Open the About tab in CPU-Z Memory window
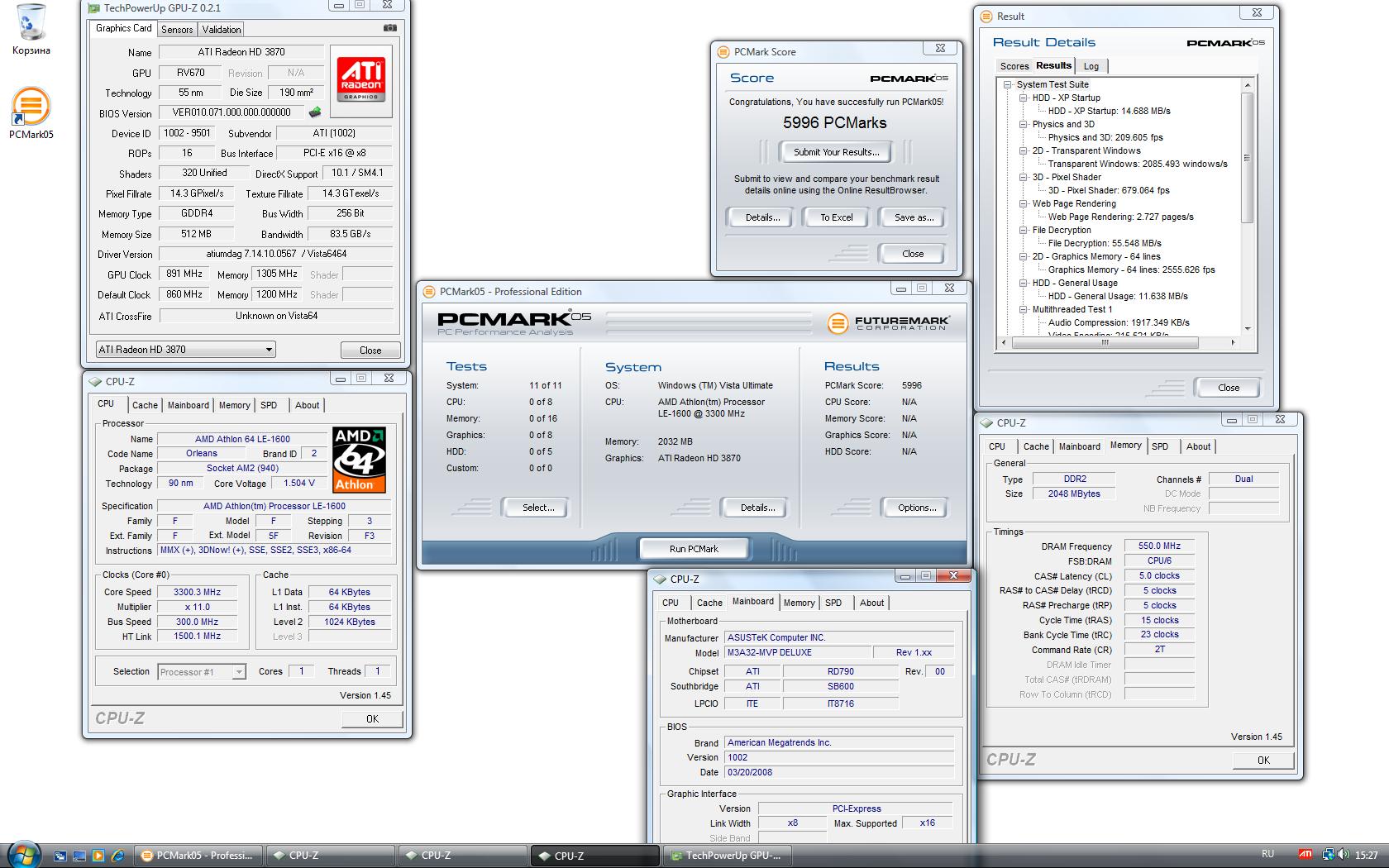 point(1198,446)
